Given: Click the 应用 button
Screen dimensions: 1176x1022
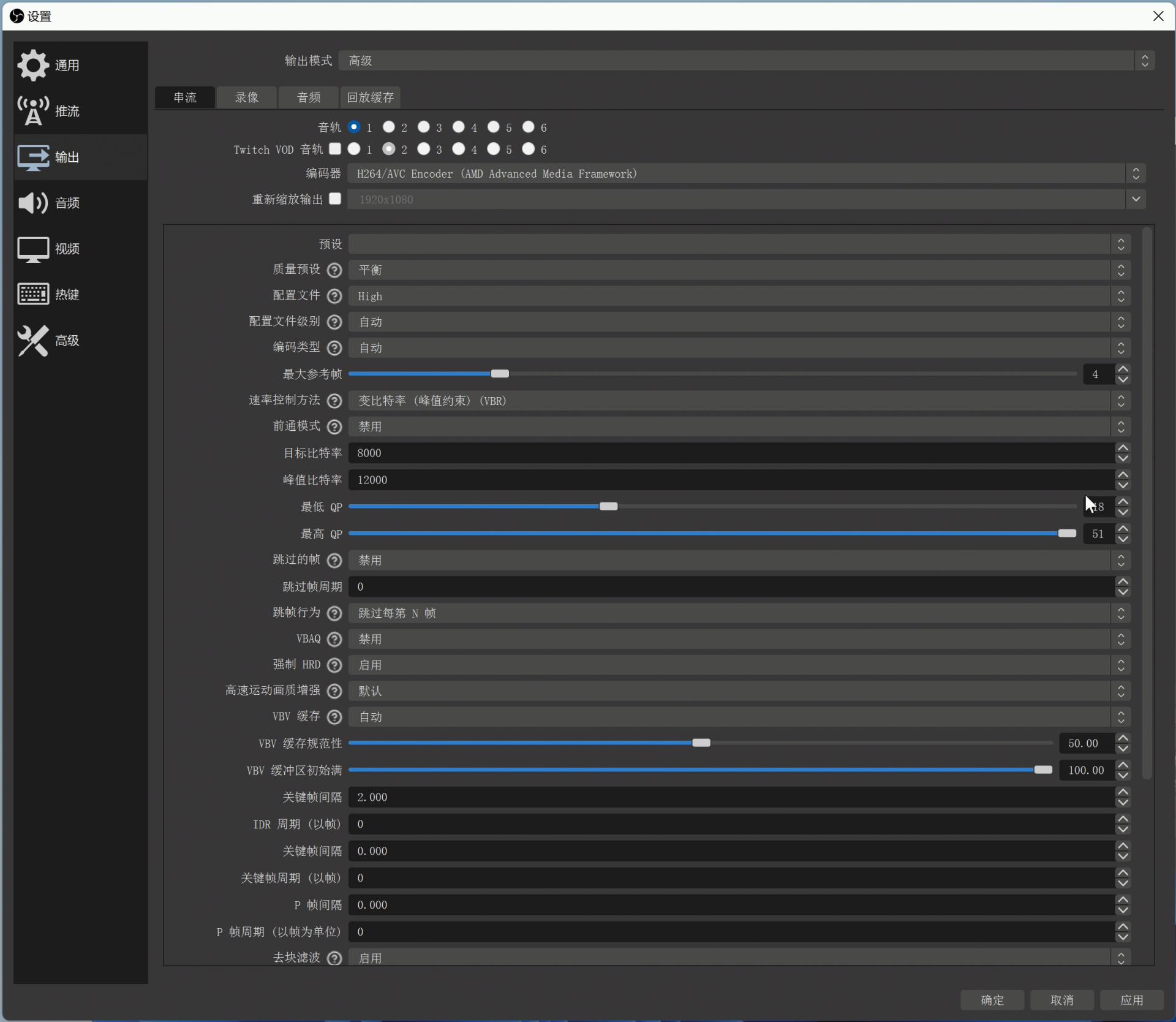Looking at the screenshot, I should click(1131, 1000).
